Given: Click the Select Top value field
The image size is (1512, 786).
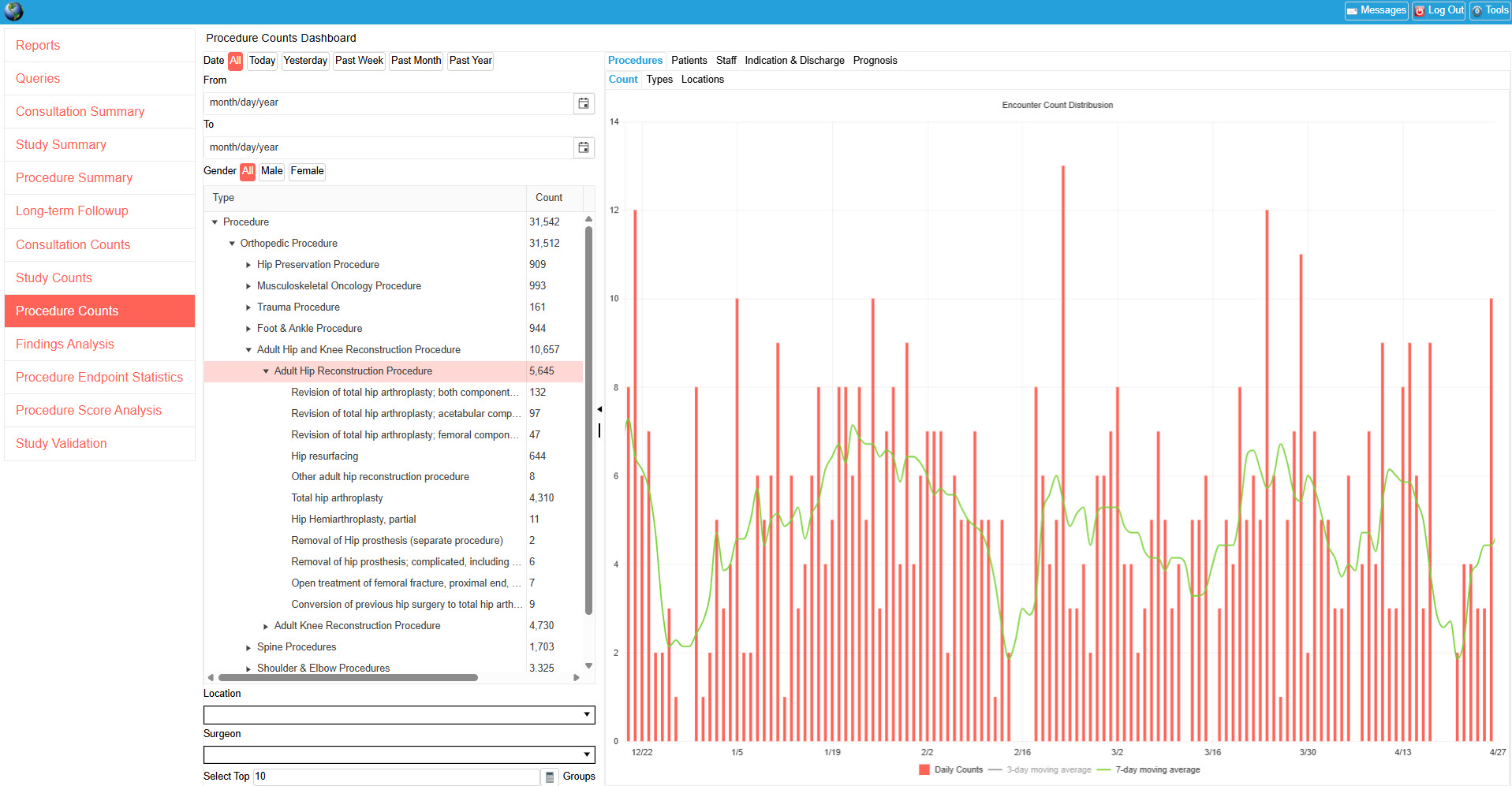Looking at the screenshot, I should (x=396, y=777).
